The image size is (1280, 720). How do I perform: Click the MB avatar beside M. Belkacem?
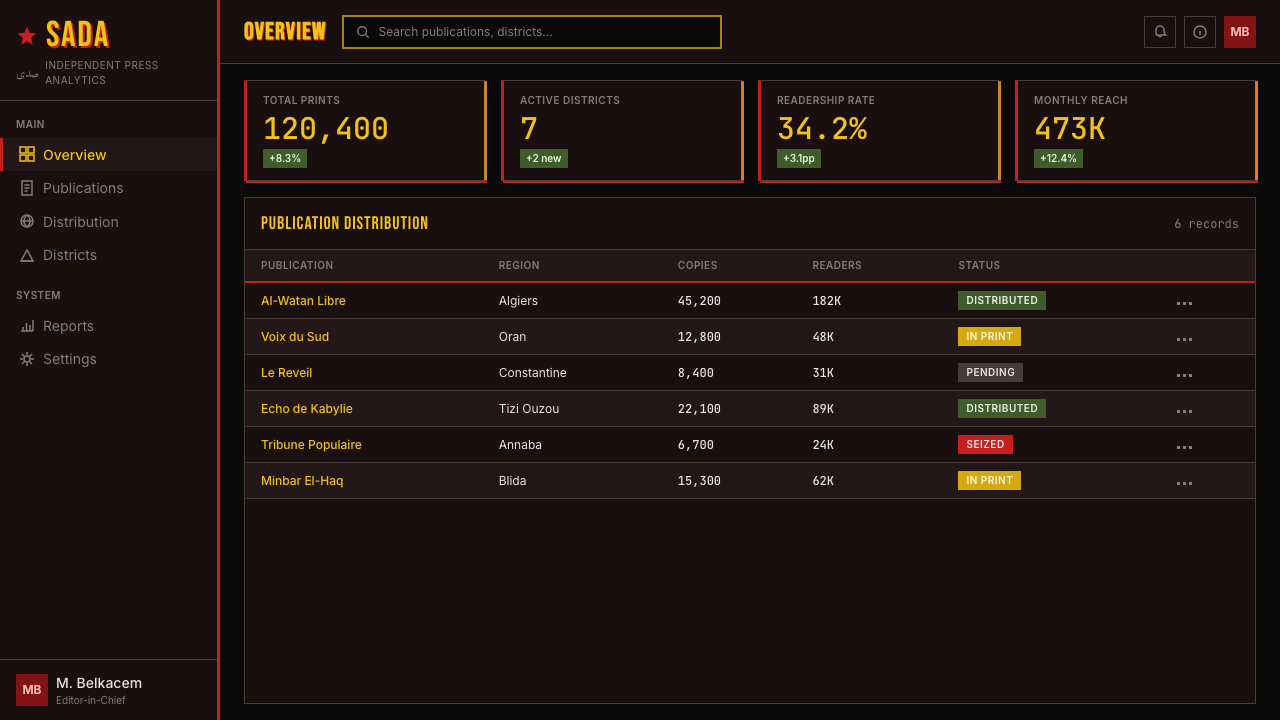tap(32, 690)
